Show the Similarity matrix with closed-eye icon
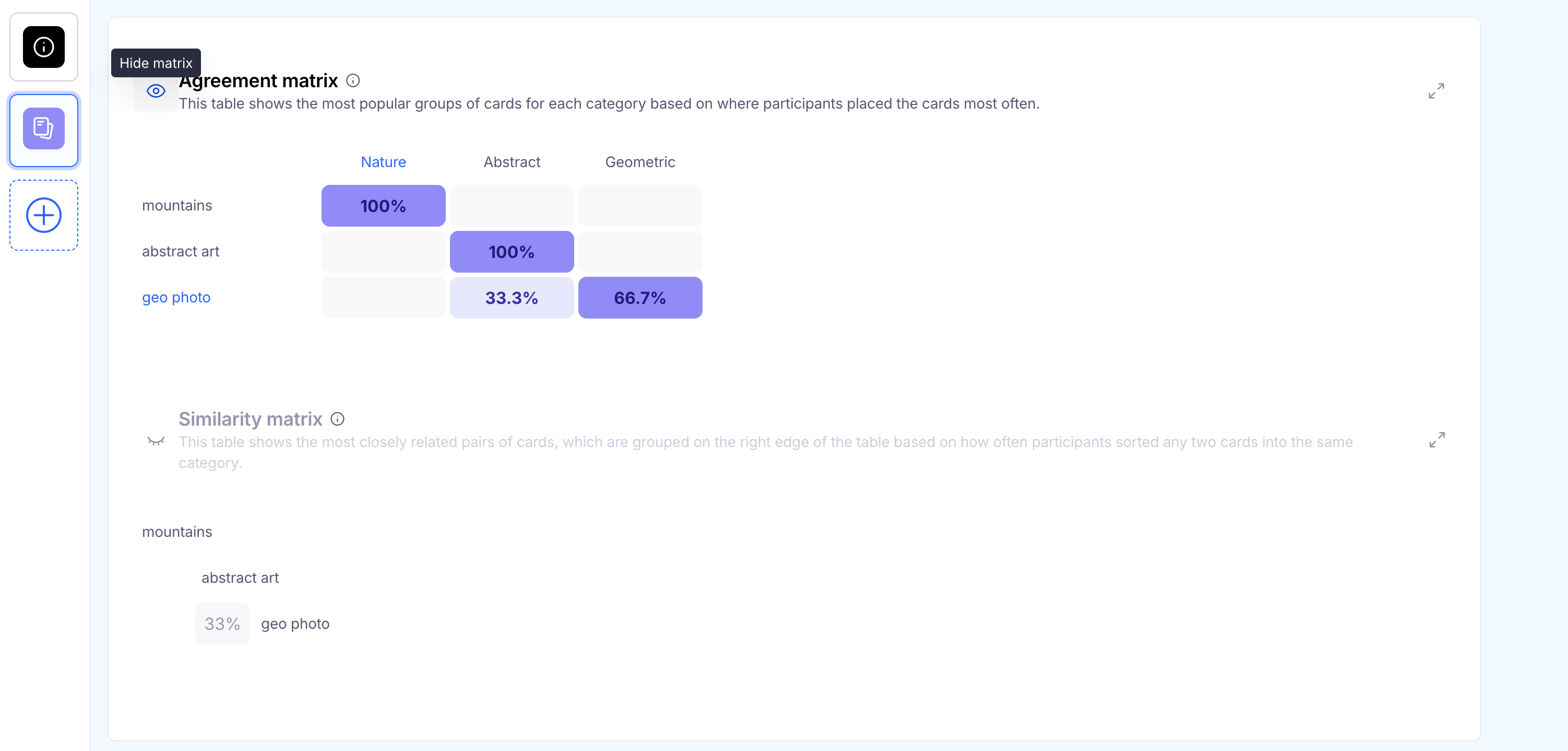This screenshot has height=751, width=1568. click(156, 441)
